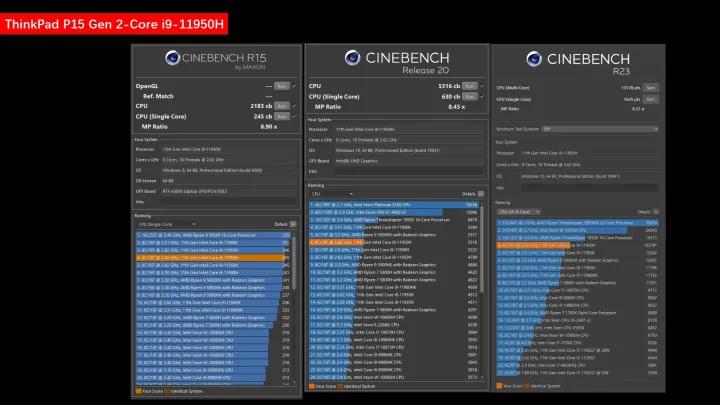Start CPU (Multi Core) test in Cinebench R23
This screenshot has width=720, height=405.
tap(651, 88)
